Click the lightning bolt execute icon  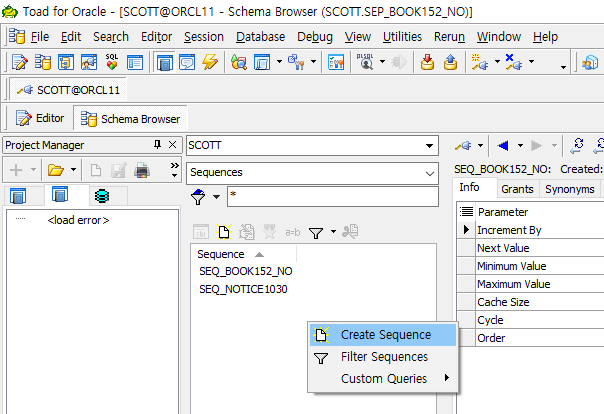click(210, 62)
